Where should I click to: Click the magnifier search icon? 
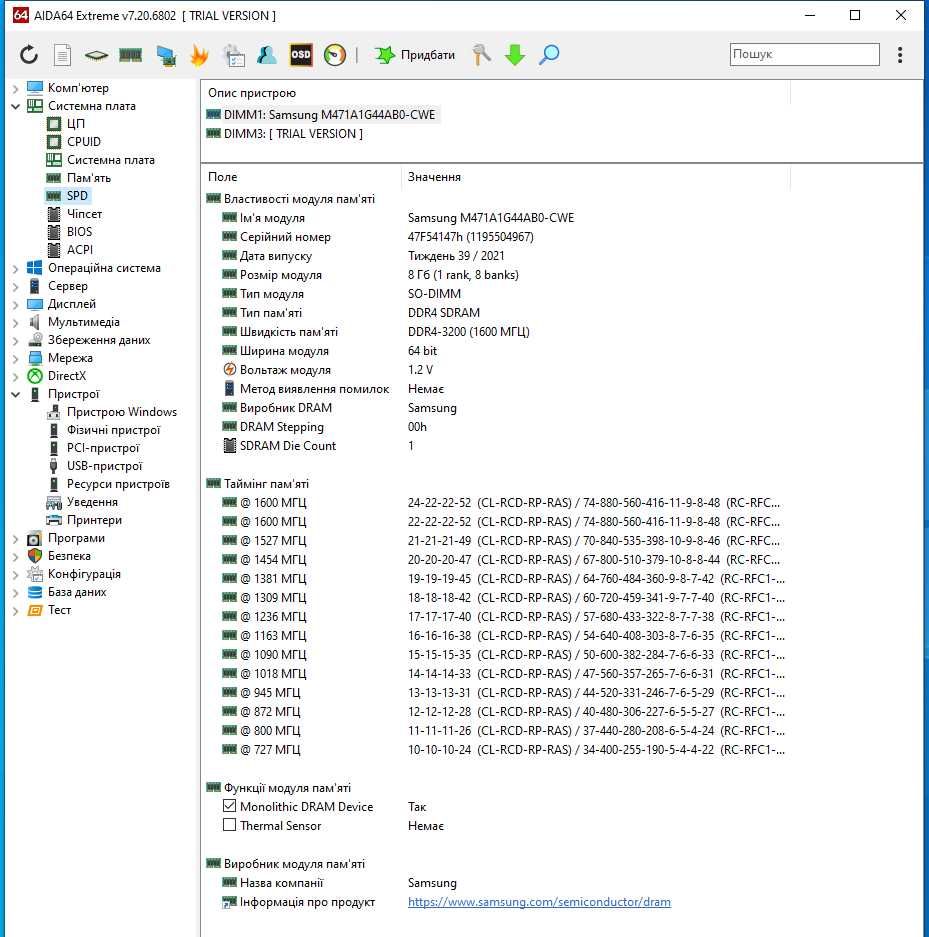549,55
